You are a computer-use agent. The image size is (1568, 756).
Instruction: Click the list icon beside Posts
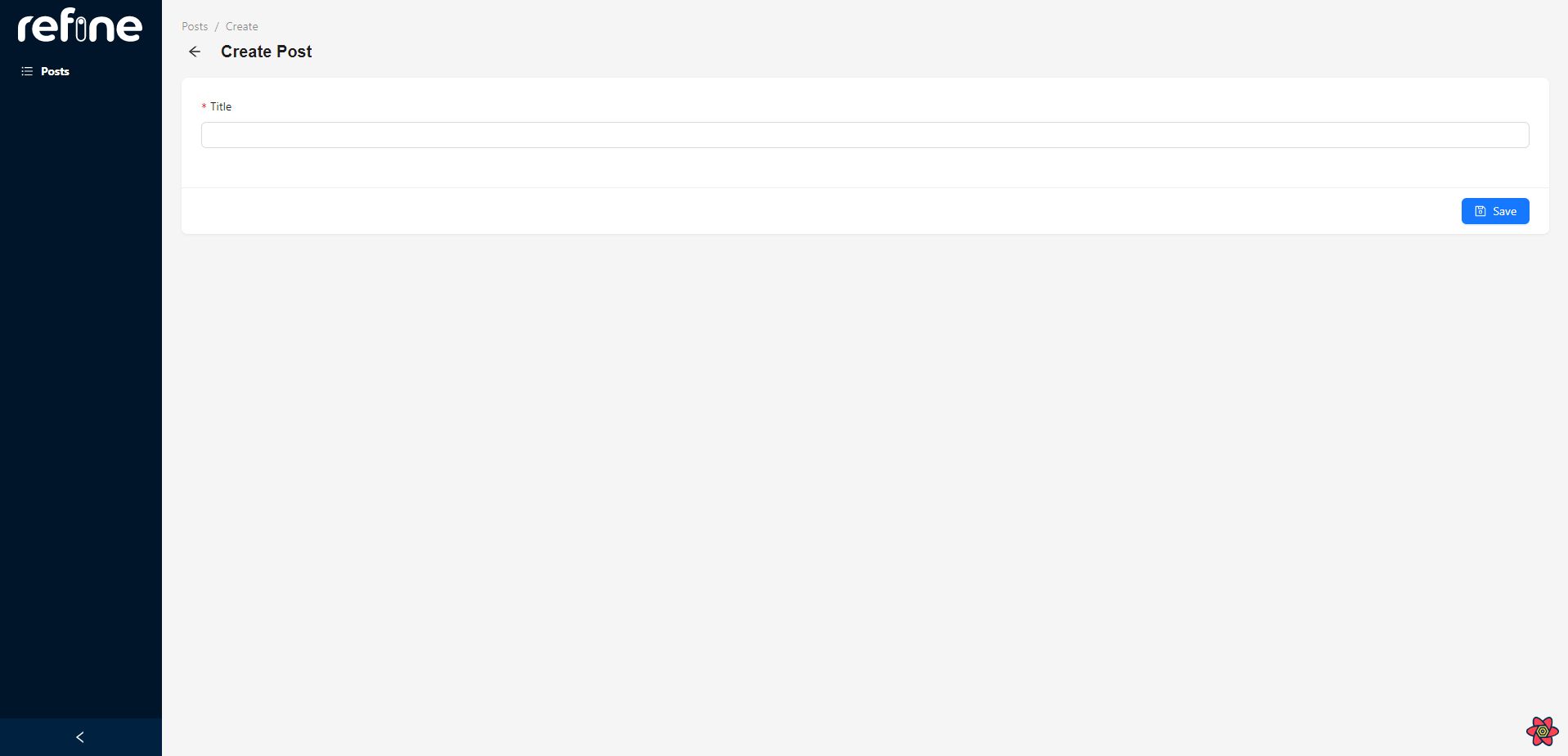(x=27, y=71)
